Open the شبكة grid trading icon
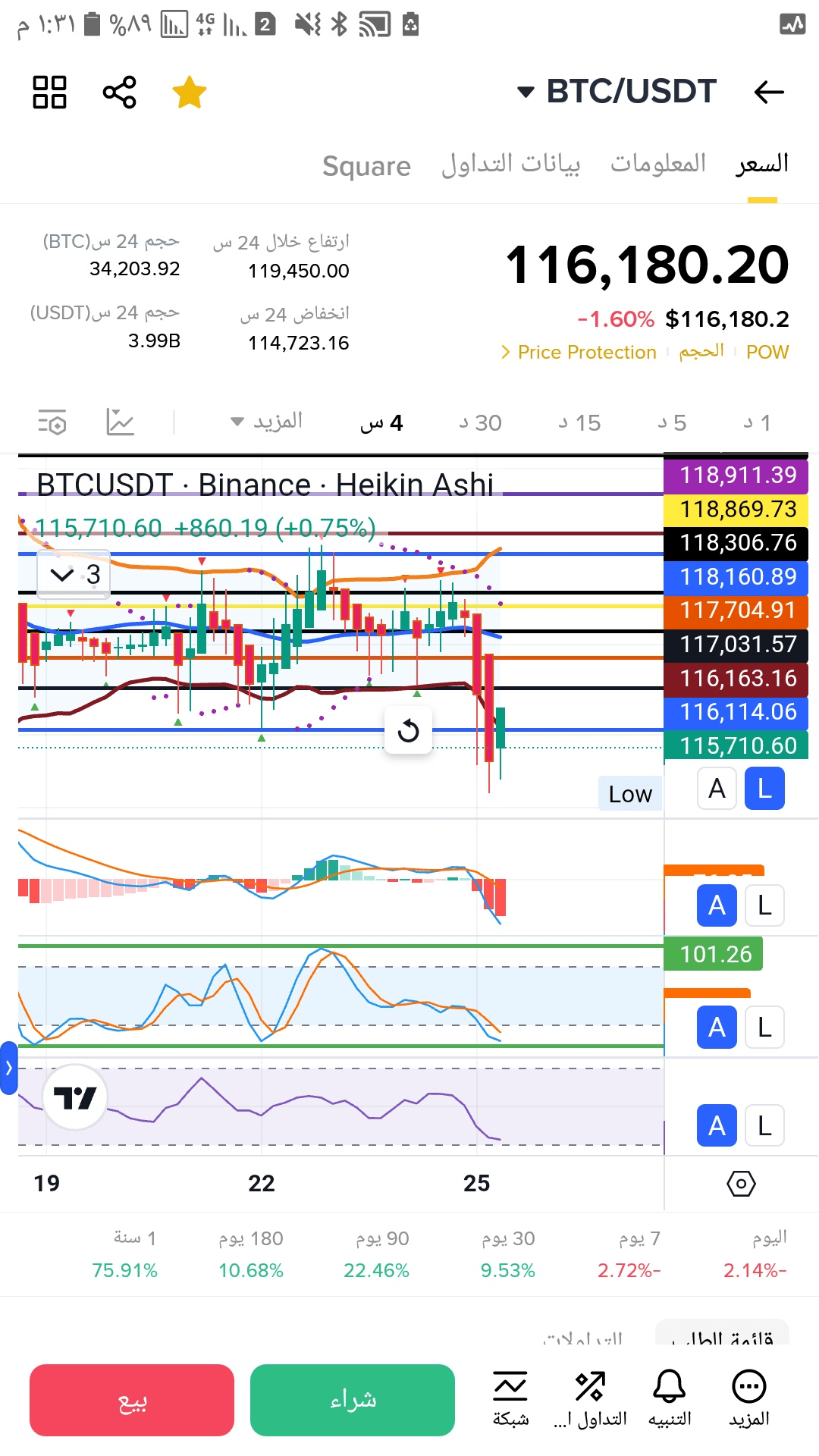The height and width of the screenshot is (1456, 819). [x=510, y=1400]
